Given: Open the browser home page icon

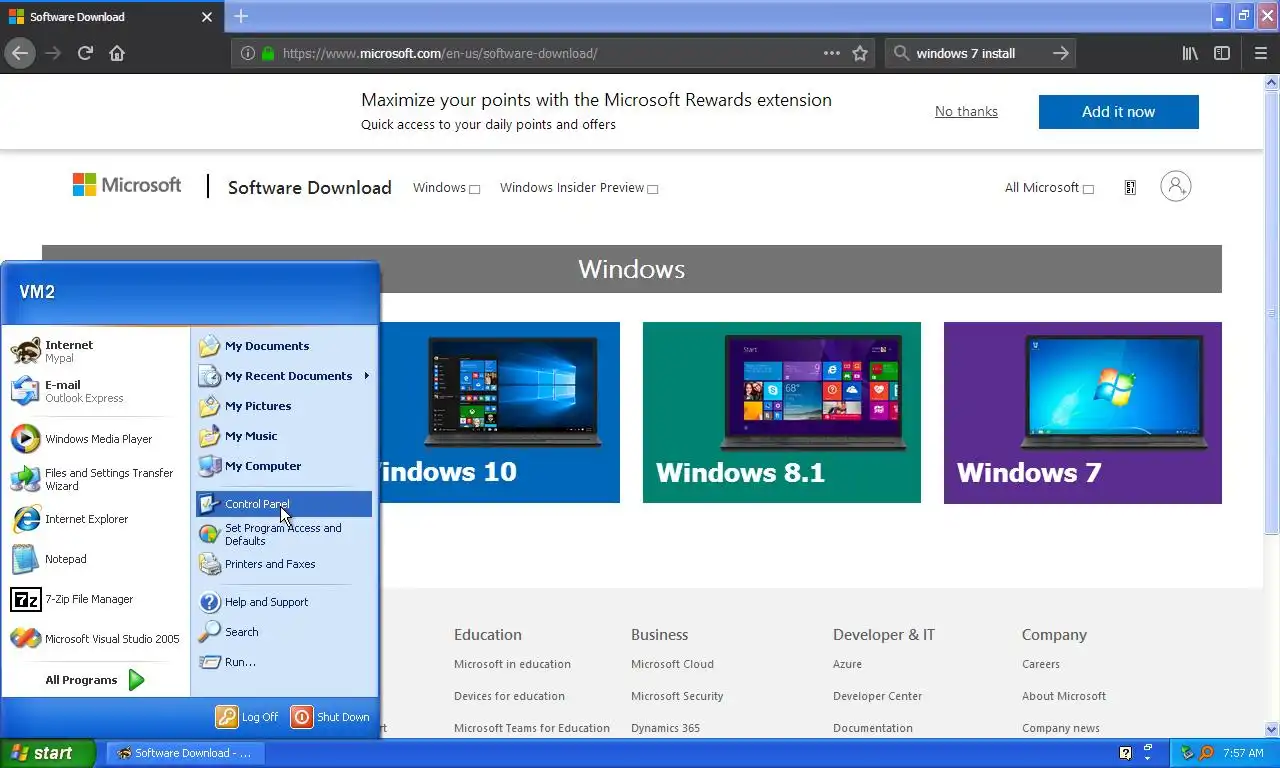Looking at the screenshot, I should click(117, 53).
